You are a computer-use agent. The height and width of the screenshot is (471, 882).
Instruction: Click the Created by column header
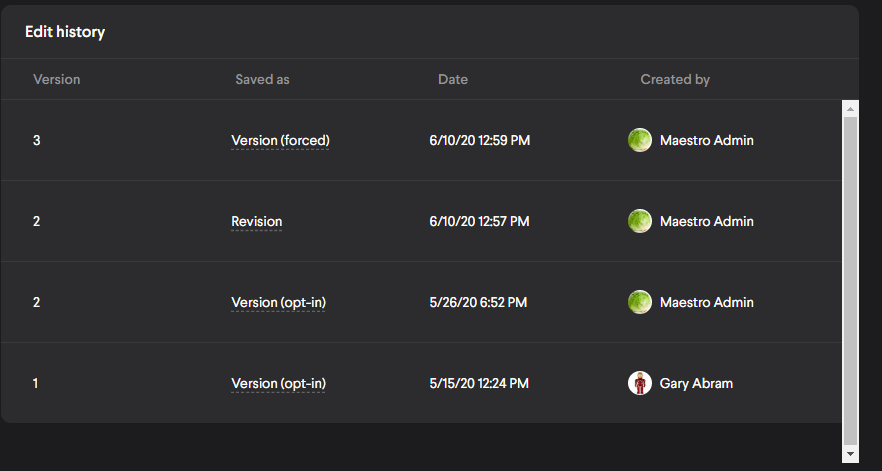[x=675, y=79]
